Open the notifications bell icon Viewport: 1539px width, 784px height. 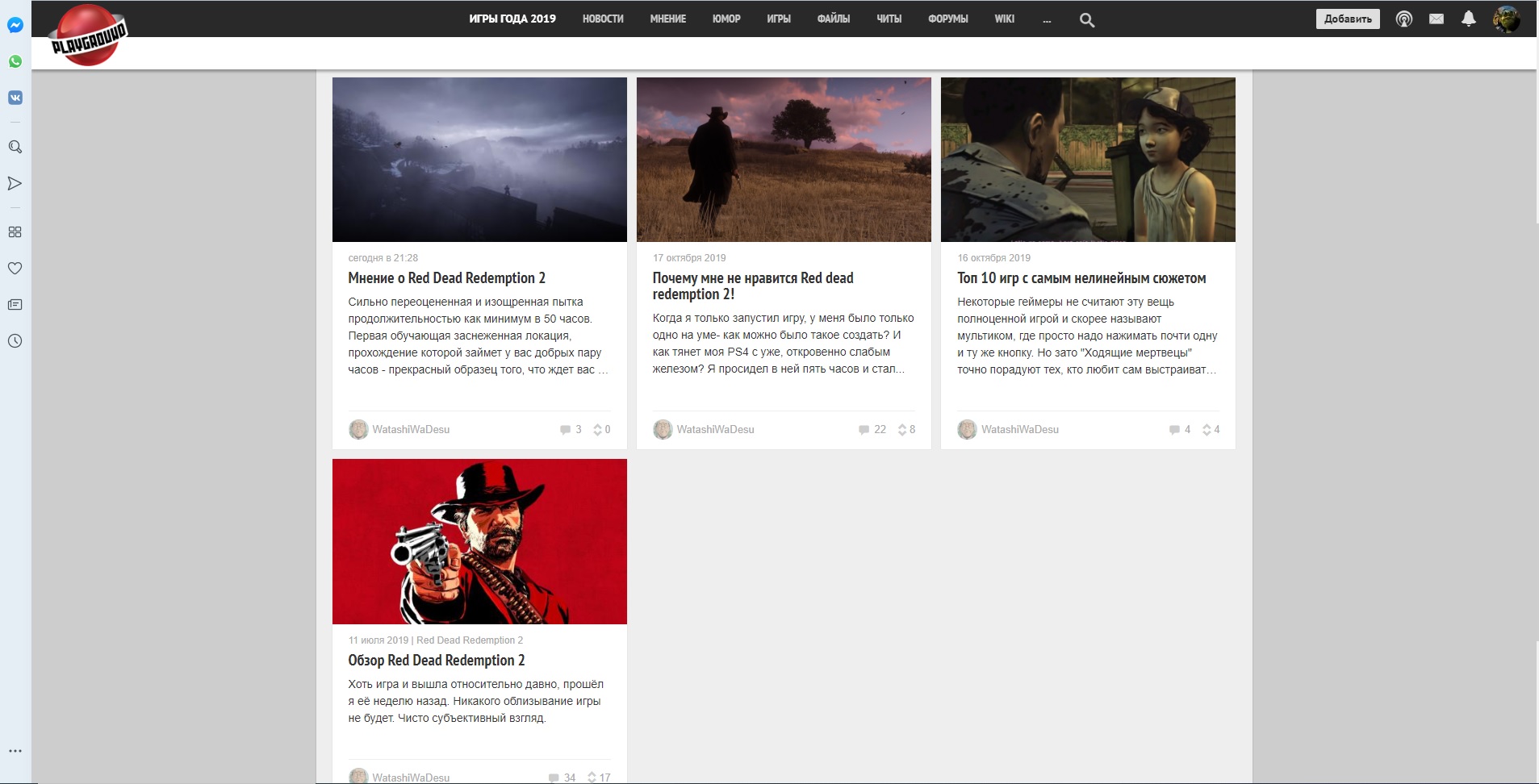(1468, 19)
